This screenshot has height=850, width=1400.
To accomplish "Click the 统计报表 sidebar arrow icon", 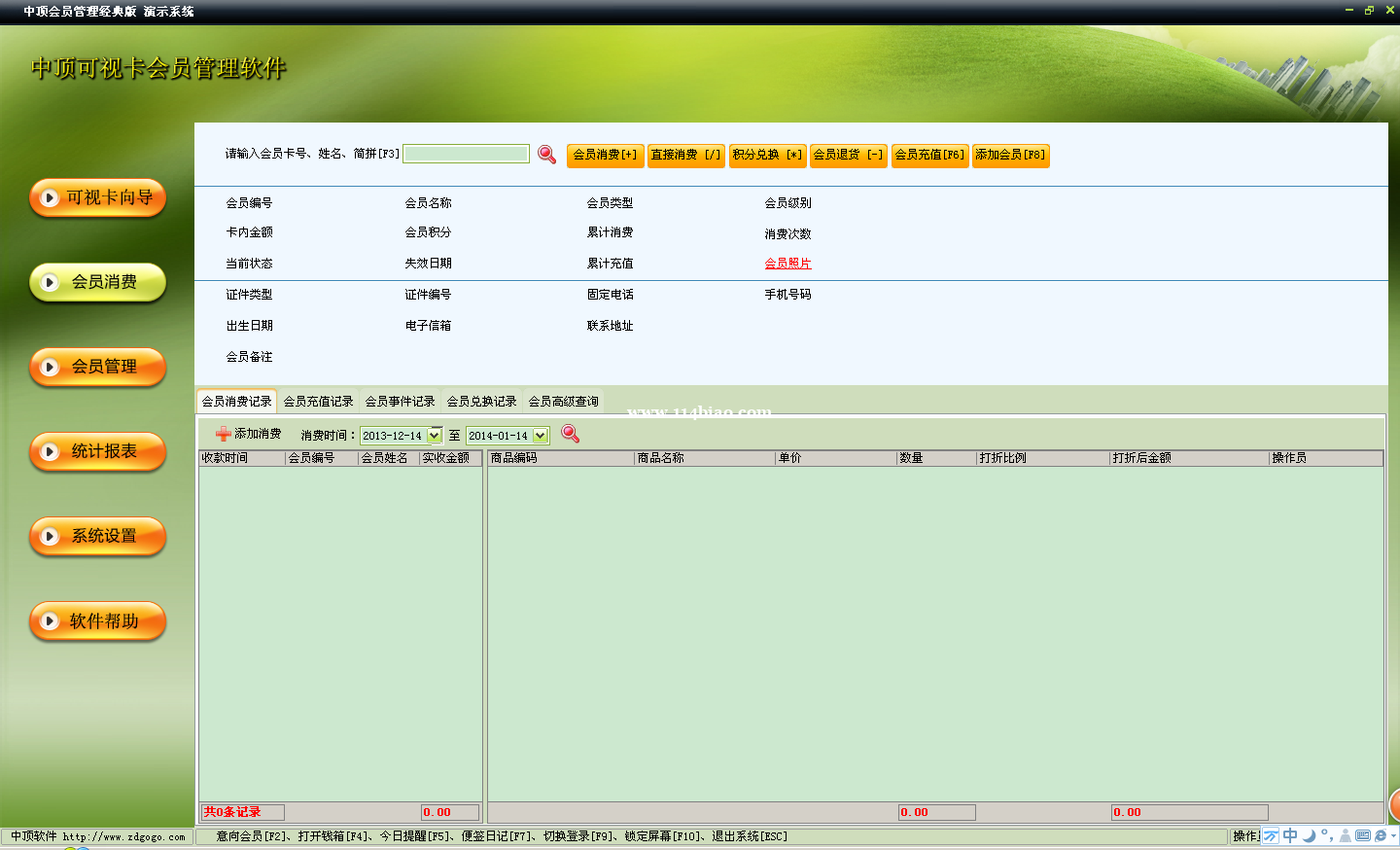I will (50, 451).
